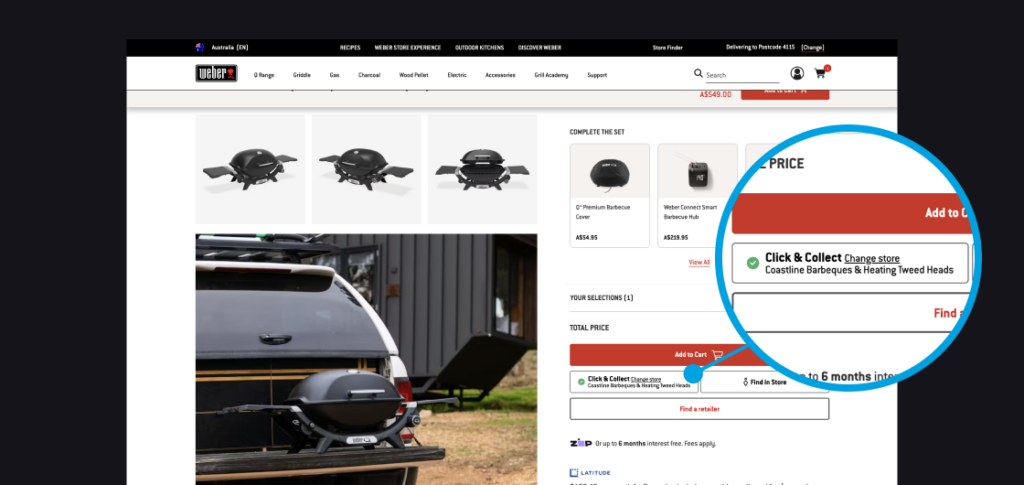Click the Australian flag icon
The width and height of the screenshot is (1024, 485).
click(200, 48)
